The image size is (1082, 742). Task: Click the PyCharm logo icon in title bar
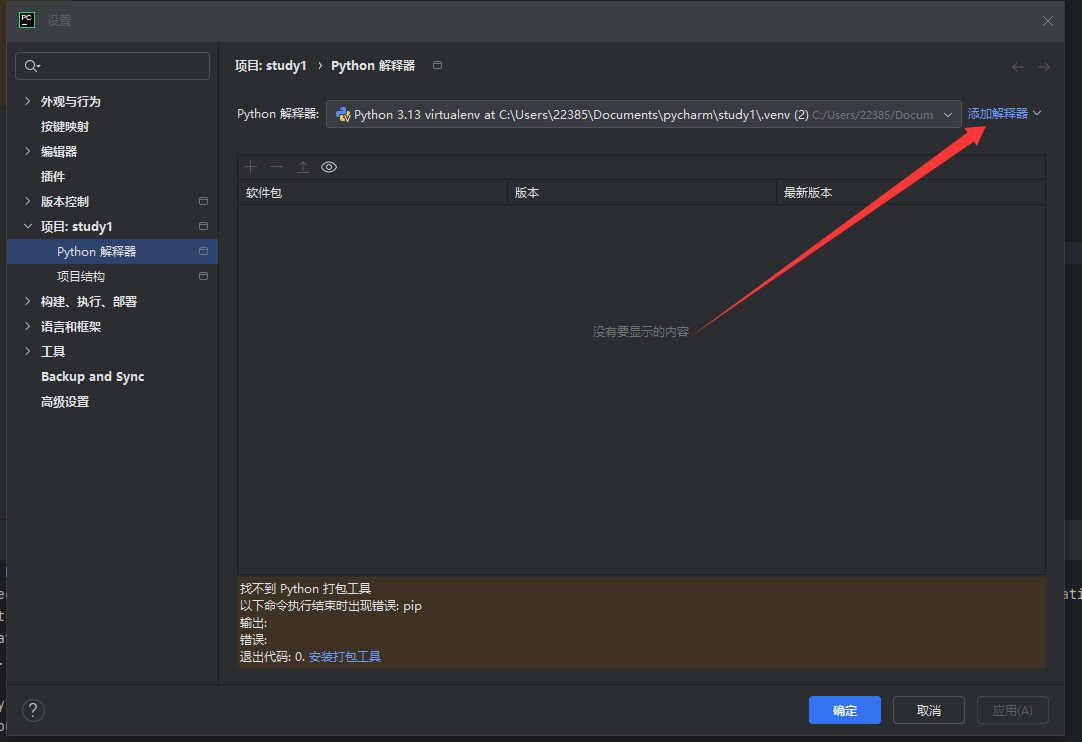pyautogui.click(x=27, y=20)
